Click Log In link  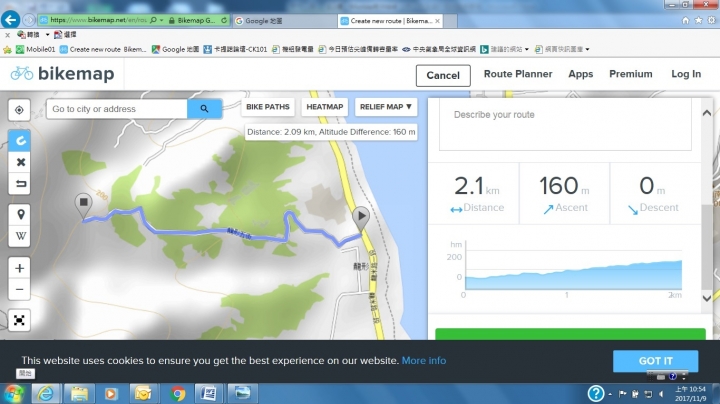pyautogui.click(x=686, y=74)
